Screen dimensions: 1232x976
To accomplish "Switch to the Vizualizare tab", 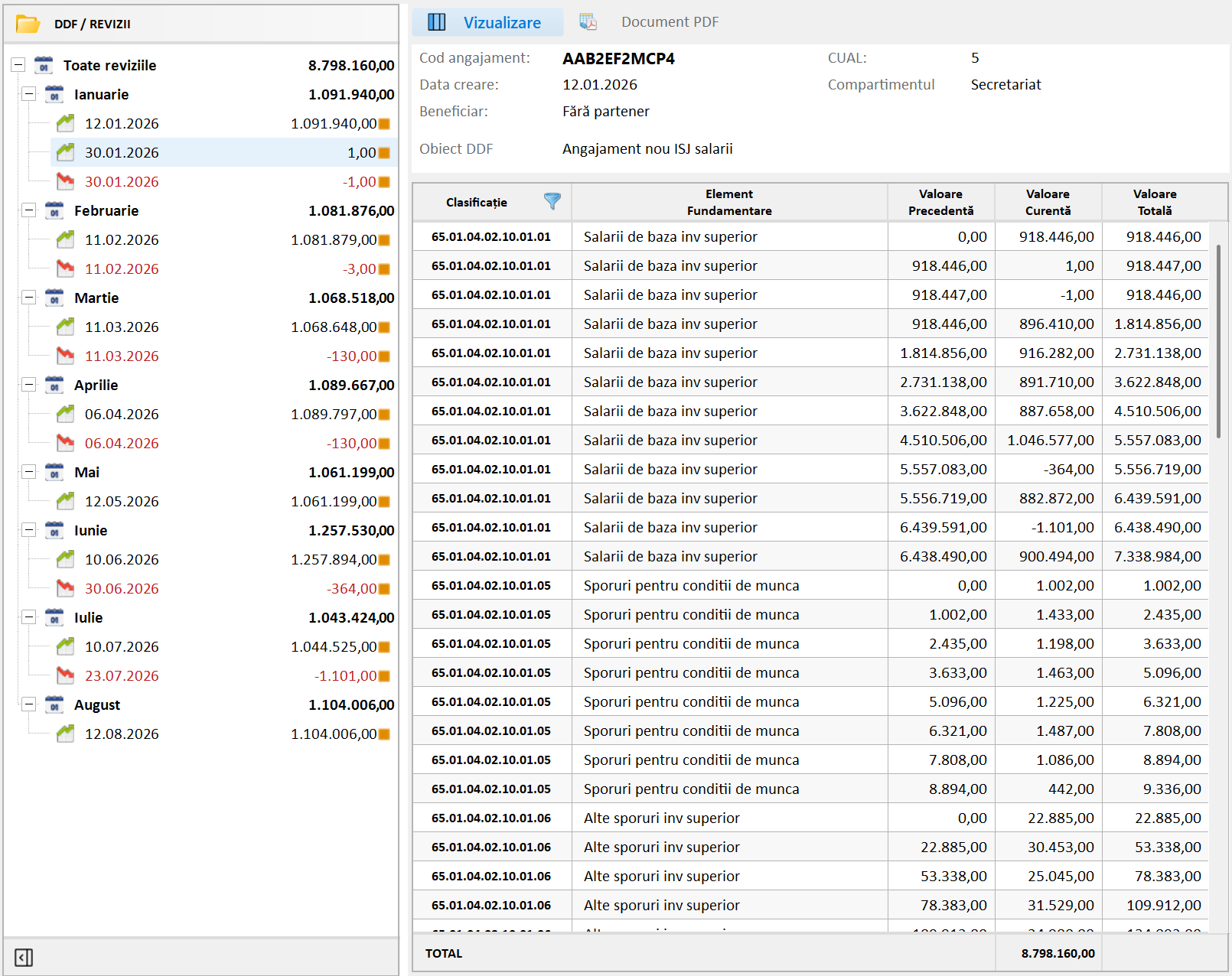I will pos(487,22).
